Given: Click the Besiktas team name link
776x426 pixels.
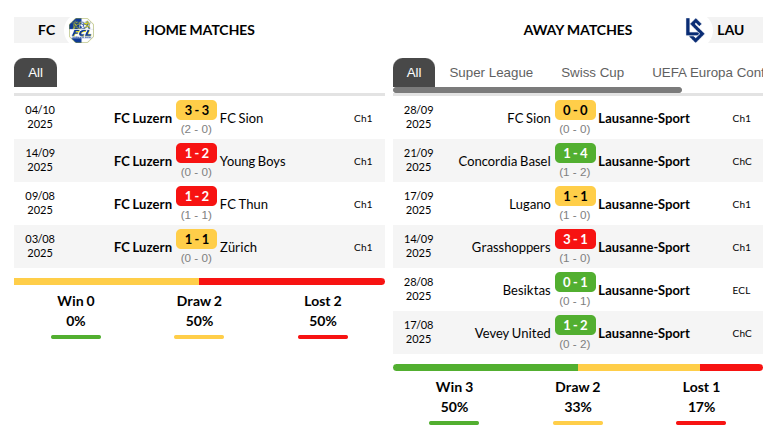Looking at the screenshot, I should coord(526,290).
